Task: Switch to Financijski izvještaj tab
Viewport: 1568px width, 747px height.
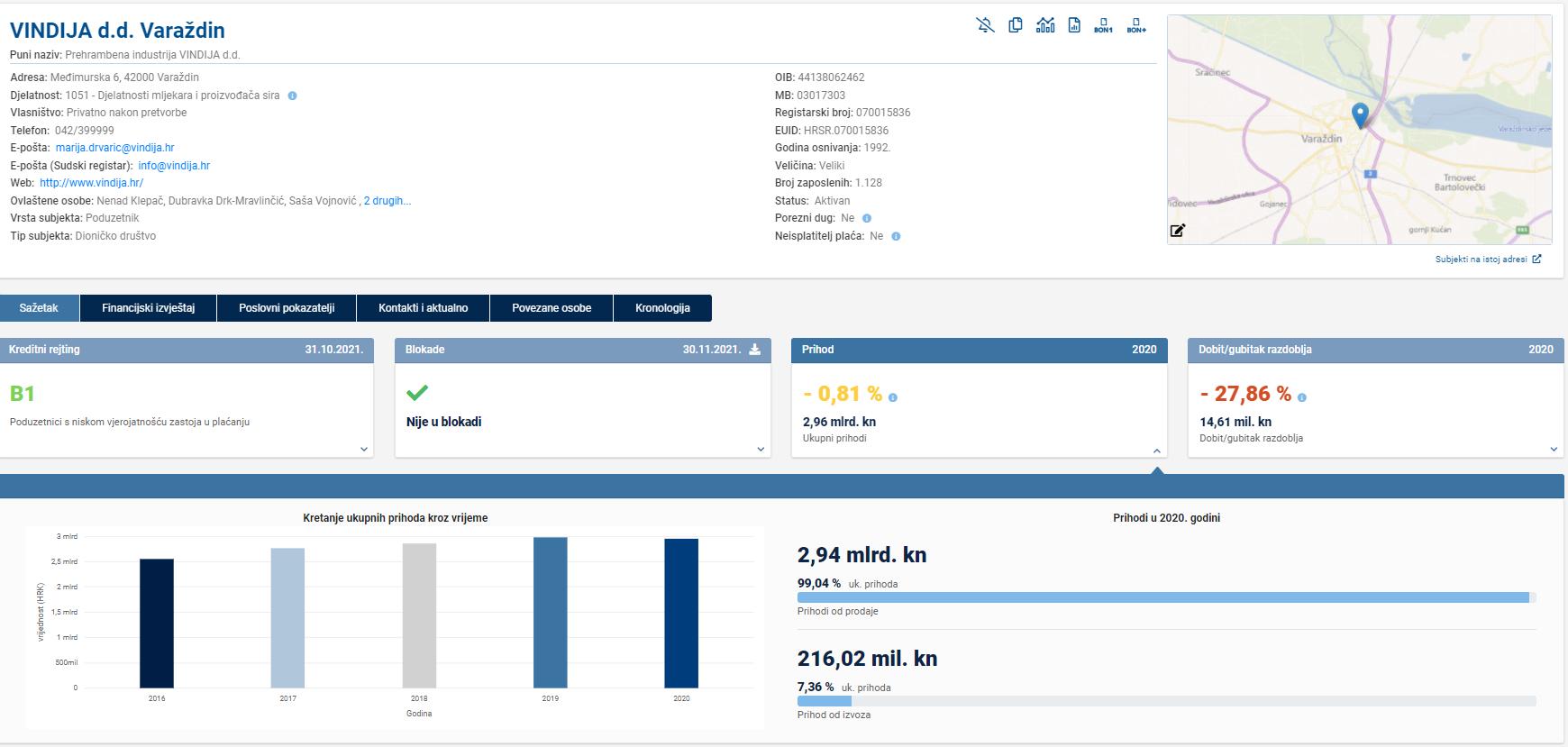Action: pos(149,308)
